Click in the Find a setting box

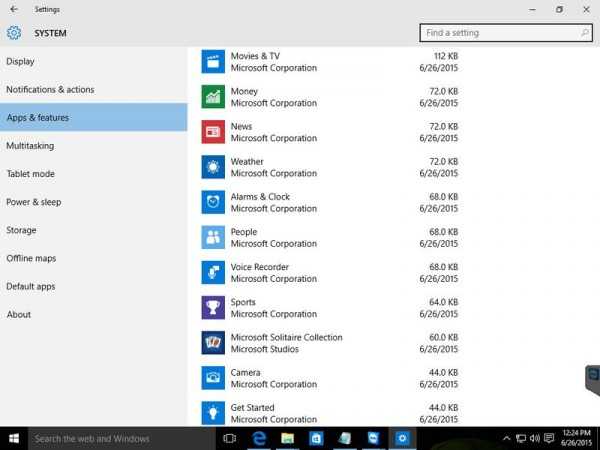click(x=506, y=33)
